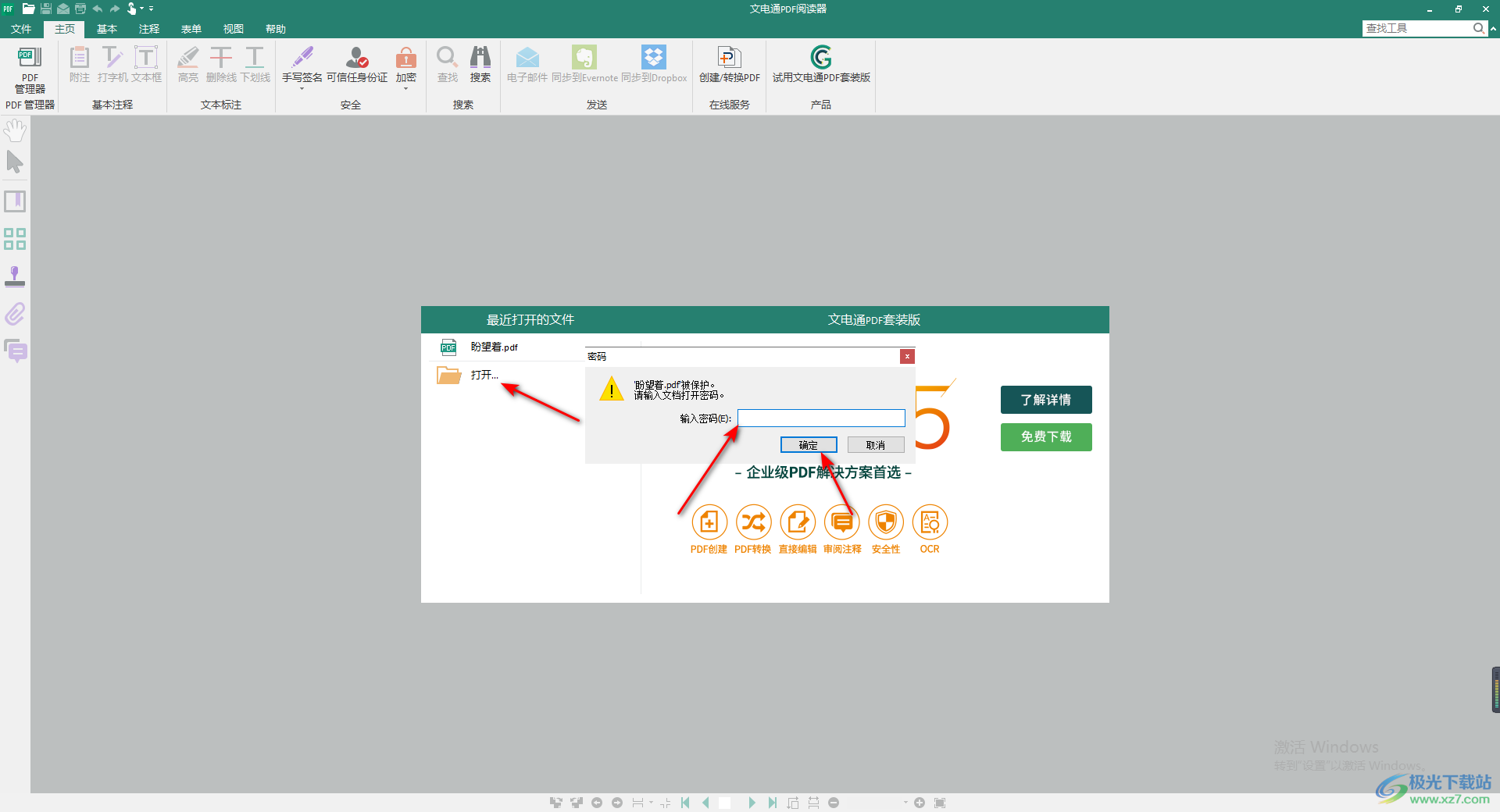Open the 创建/转换PDF online service
1500x812 pixels.
click(x=730, y=64)
